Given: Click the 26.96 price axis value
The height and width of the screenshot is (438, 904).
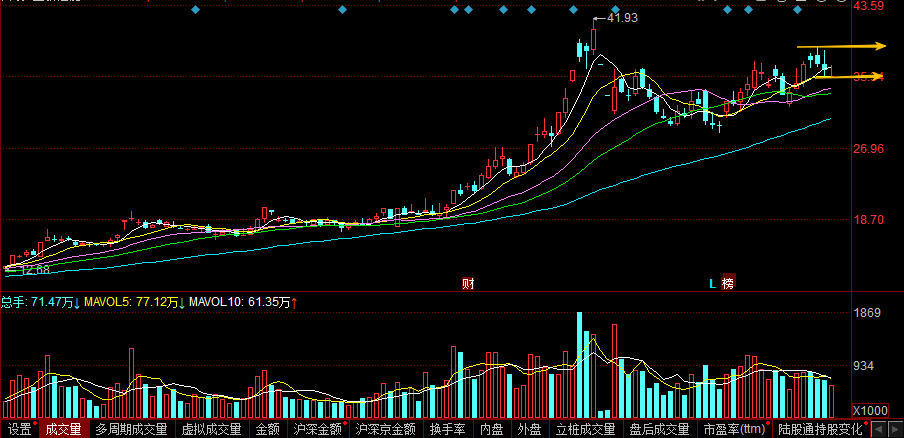Looking at the screenshot, I should click(869, 149).
